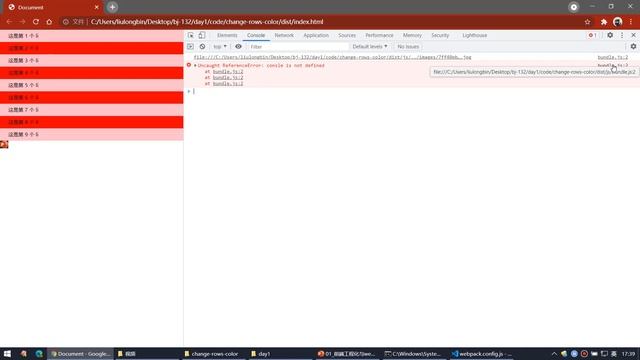
Task: Open the logged file:/// image URL link
Action: click(332, 57)
